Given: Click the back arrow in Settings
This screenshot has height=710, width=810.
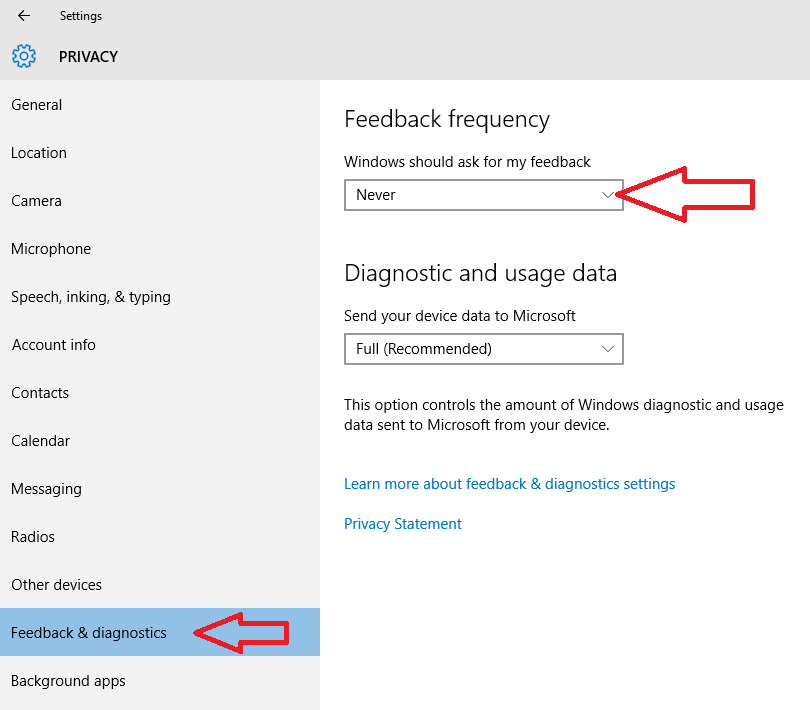Looking at the screenshot, I should click(24, 16).
